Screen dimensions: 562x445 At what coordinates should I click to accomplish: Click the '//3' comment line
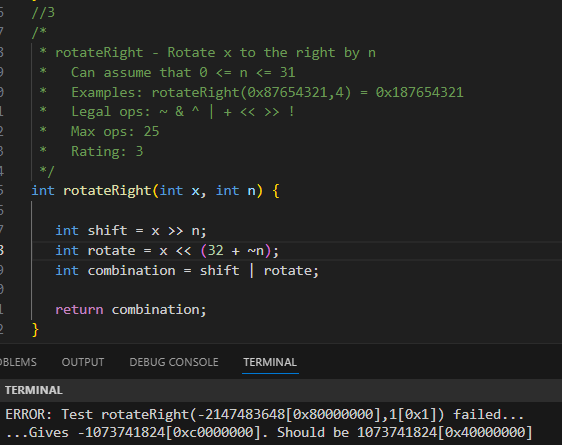pyautogui.click(x=43, y=13)
